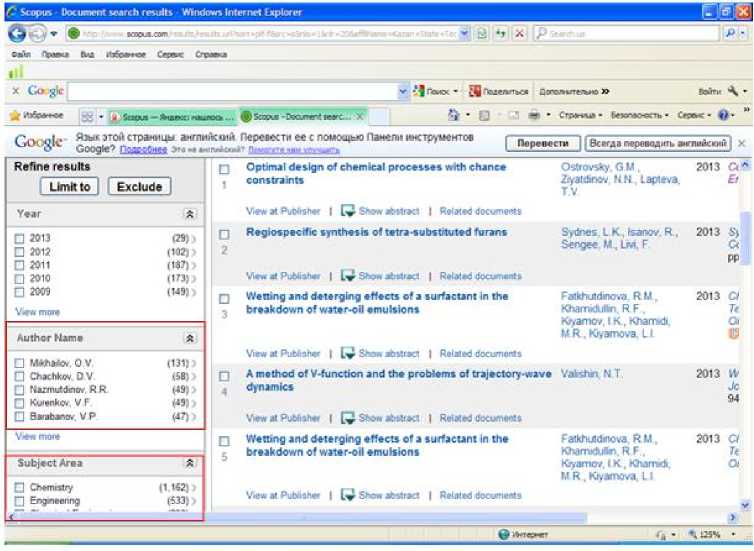Click the blue Help question mark icon
754x551 pixels.
click(x=723, y=116)
